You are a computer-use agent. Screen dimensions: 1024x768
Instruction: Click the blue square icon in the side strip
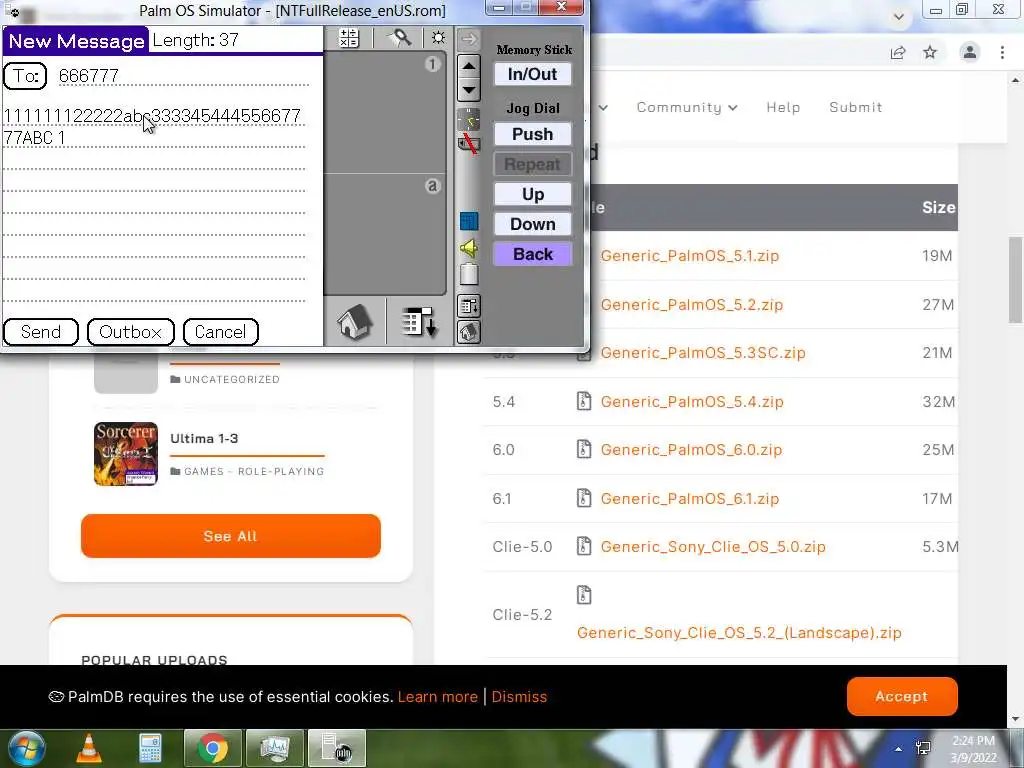pyautogui.click(x=469, y=221)
